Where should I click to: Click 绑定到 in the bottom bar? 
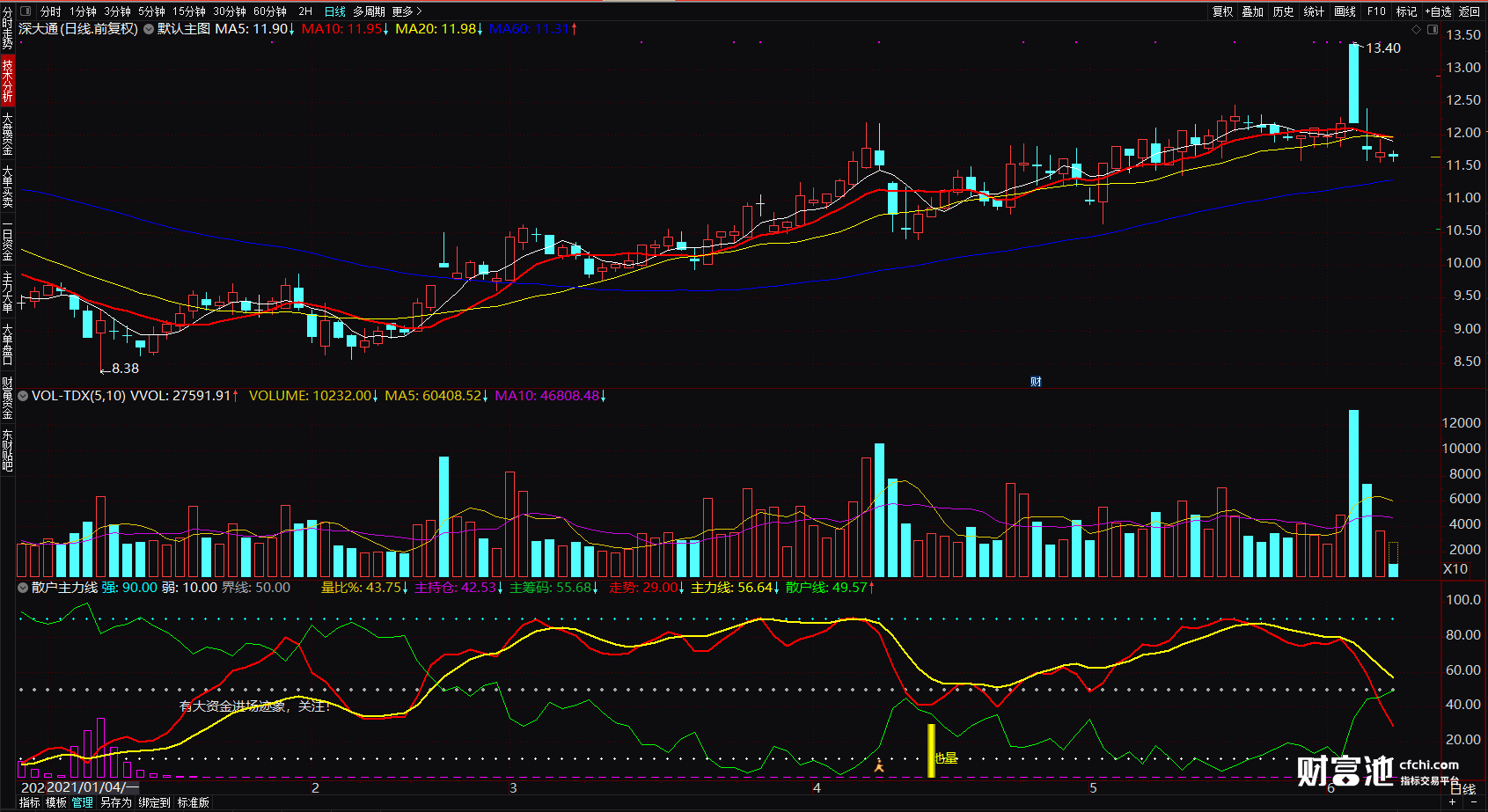click(x=154, y=802)
